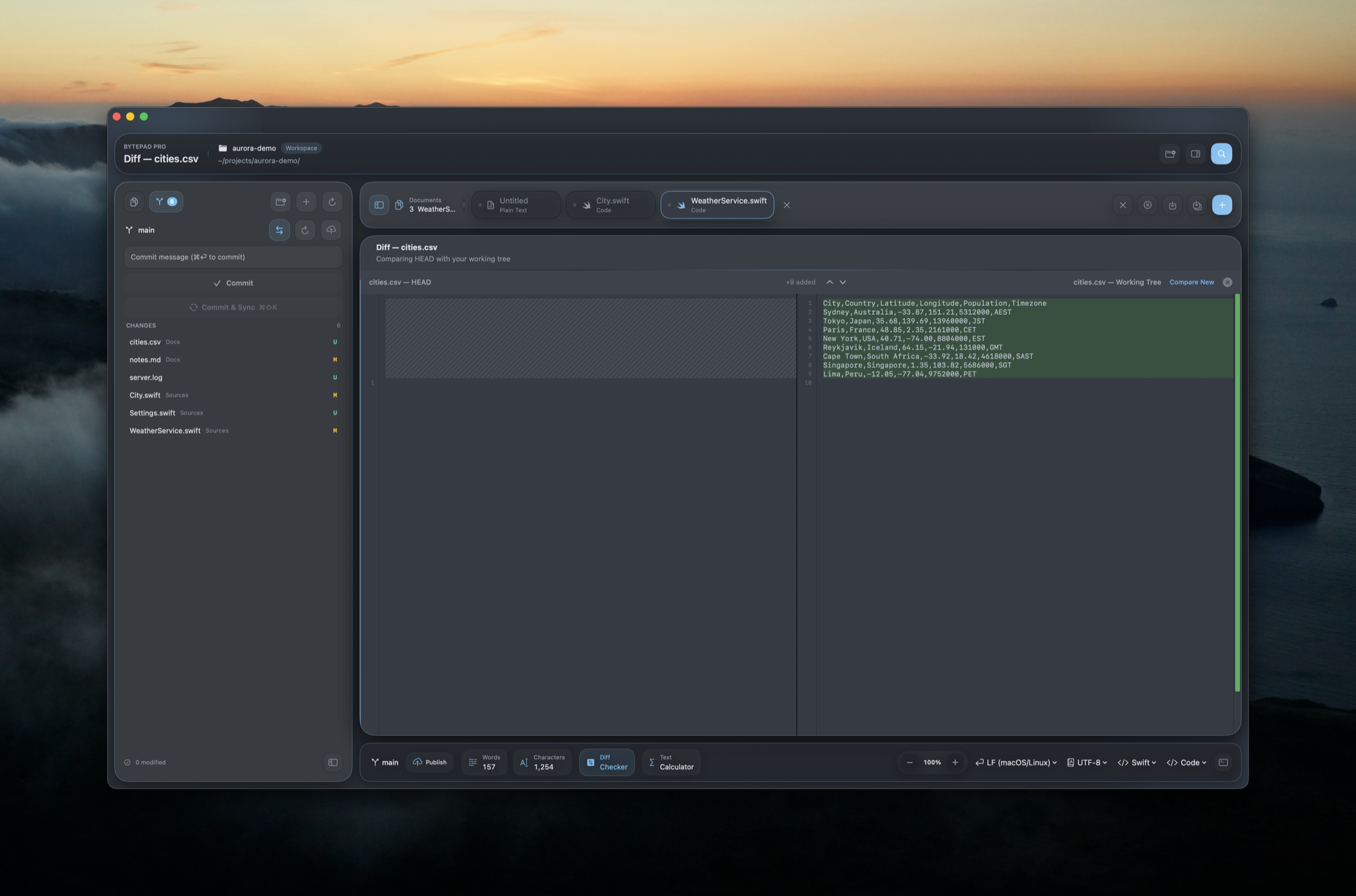Click the sidebar plus icon

coord(306,202)
